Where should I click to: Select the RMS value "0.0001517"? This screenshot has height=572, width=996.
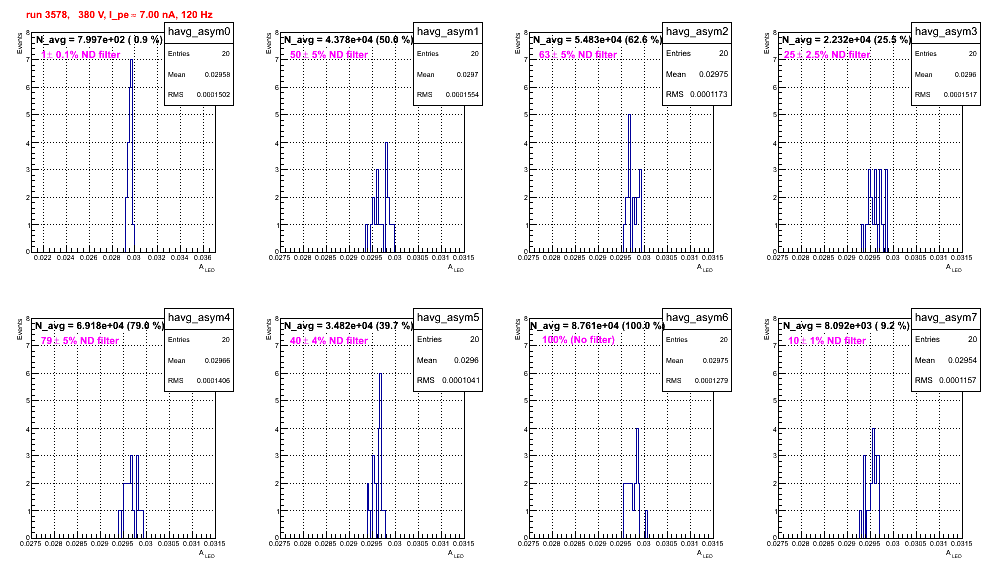tap(960, 95)
